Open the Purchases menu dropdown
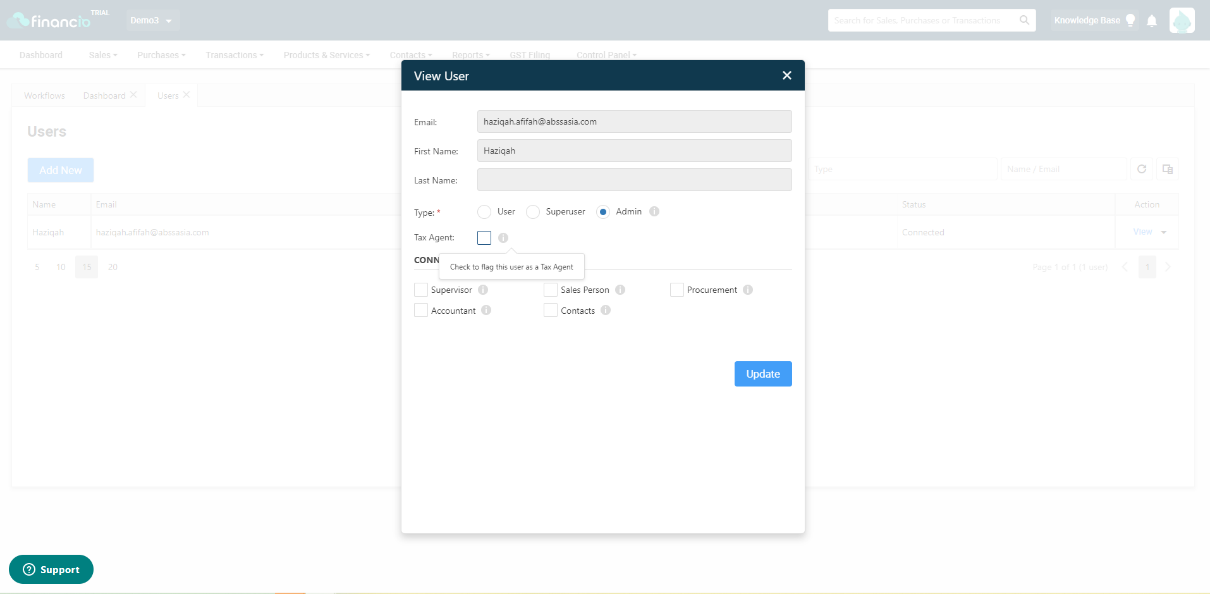This screenshot has width=1210, height=594. coord(161,55)
